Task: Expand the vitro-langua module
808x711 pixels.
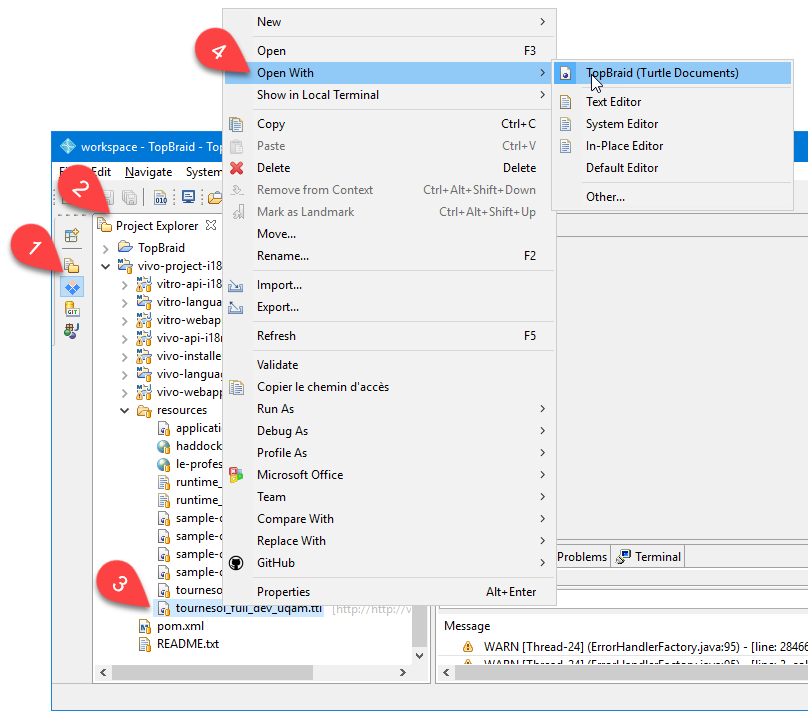Action: click(124, 302)
